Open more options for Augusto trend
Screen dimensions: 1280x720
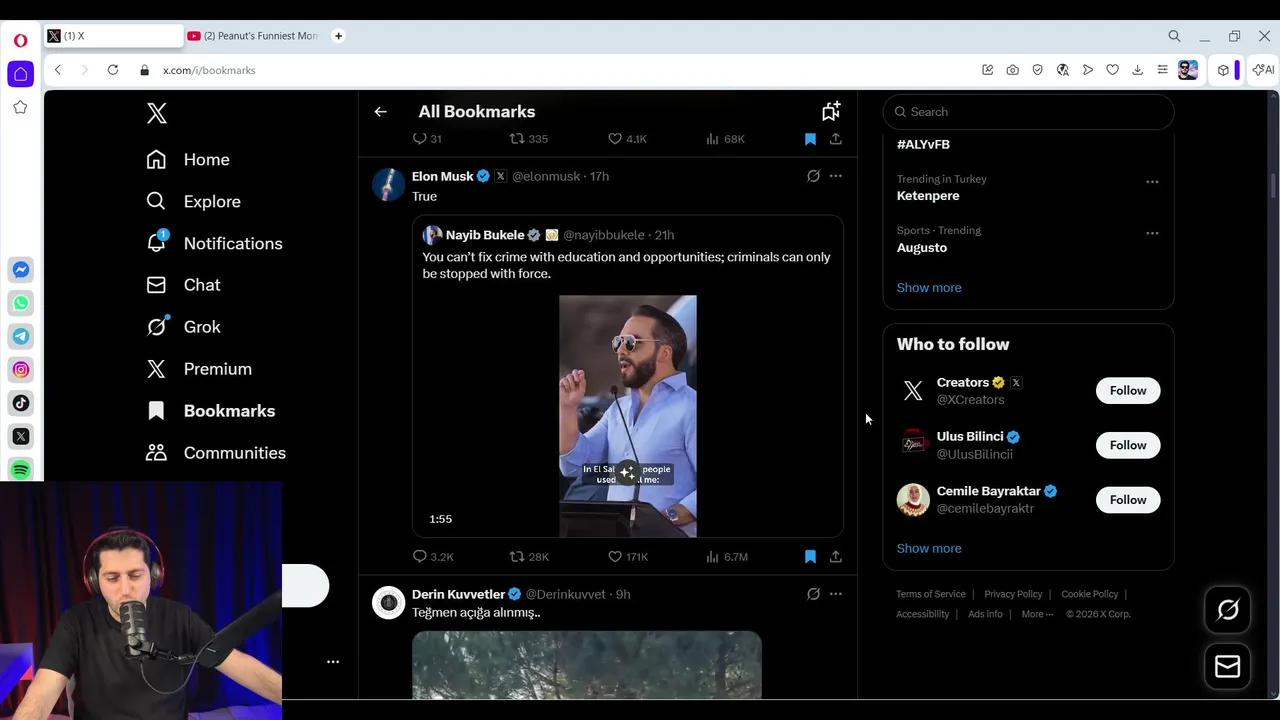[1152, 233]
